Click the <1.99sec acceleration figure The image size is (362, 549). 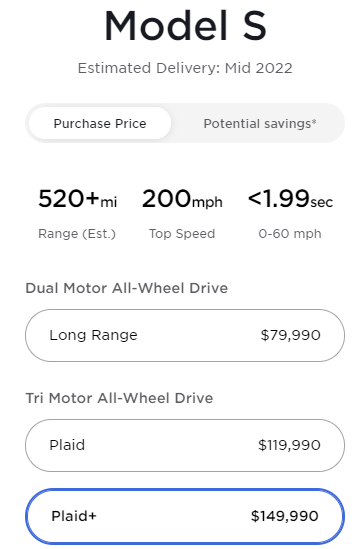[x=290, y=199]
